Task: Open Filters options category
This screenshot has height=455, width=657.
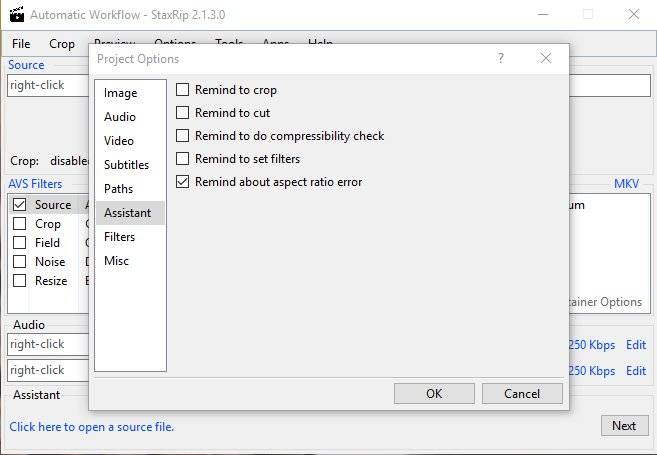Action: click(120, 237)
